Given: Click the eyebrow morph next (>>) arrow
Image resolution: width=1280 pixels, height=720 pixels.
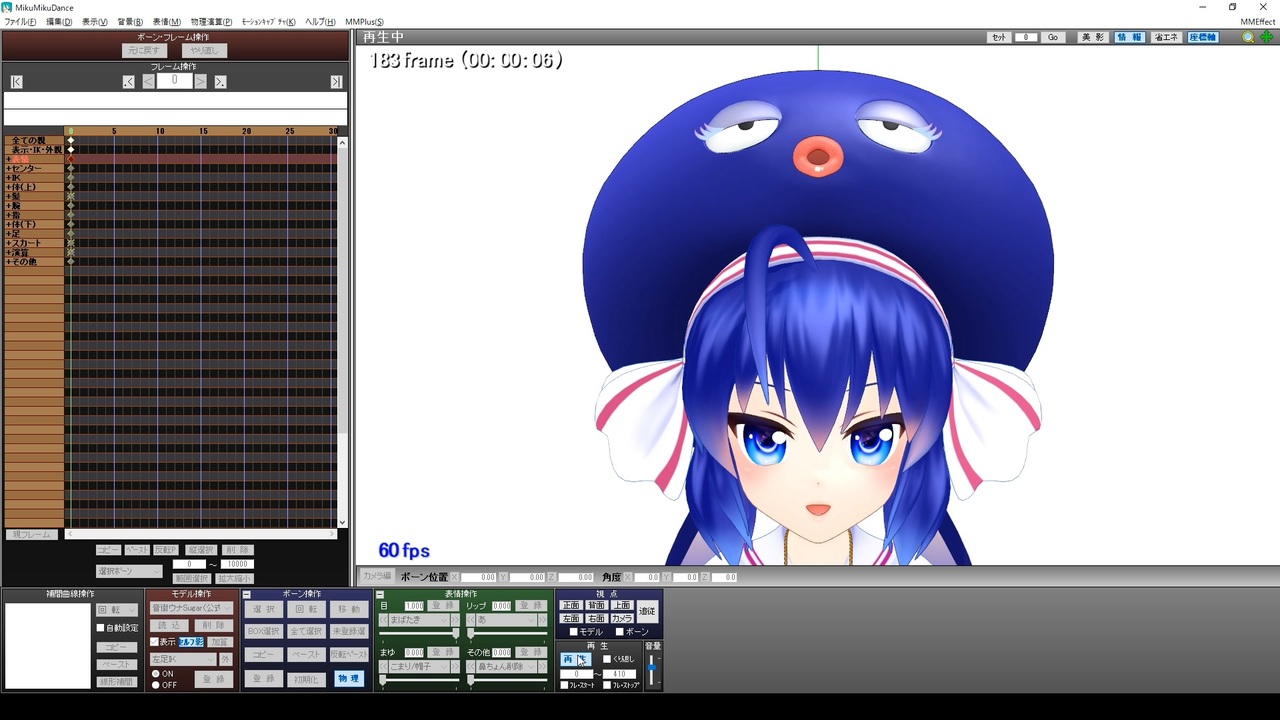Looking at the screenshot, I should tap(456, 667).
